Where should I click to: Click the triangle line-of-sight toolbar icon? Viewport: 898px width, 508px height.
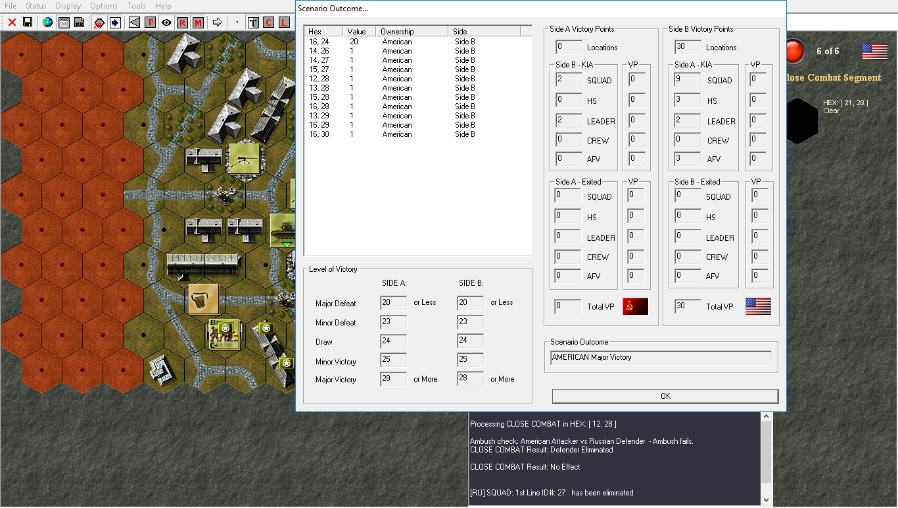(134, 22)
